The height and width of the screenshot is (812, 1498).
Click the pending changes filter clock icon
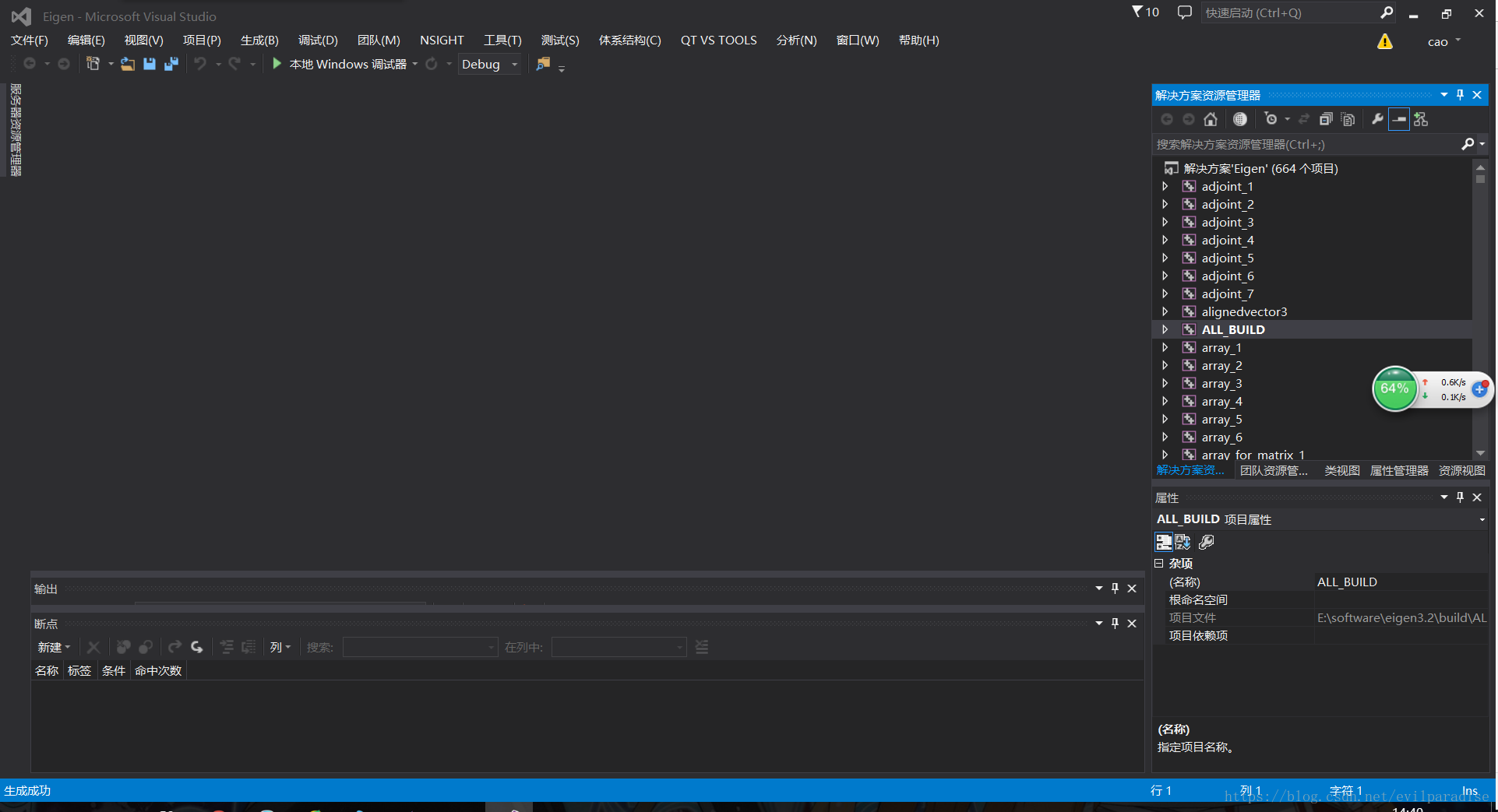click(1271, 119)
